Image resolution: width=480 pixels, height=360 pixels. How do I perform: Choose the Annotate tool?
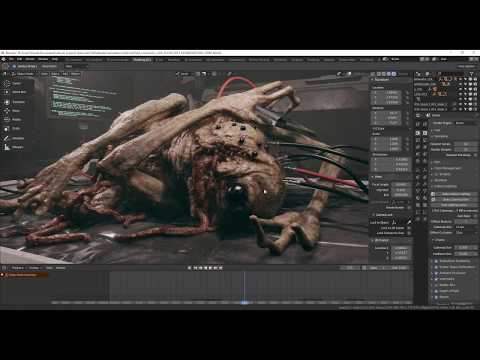7,138
